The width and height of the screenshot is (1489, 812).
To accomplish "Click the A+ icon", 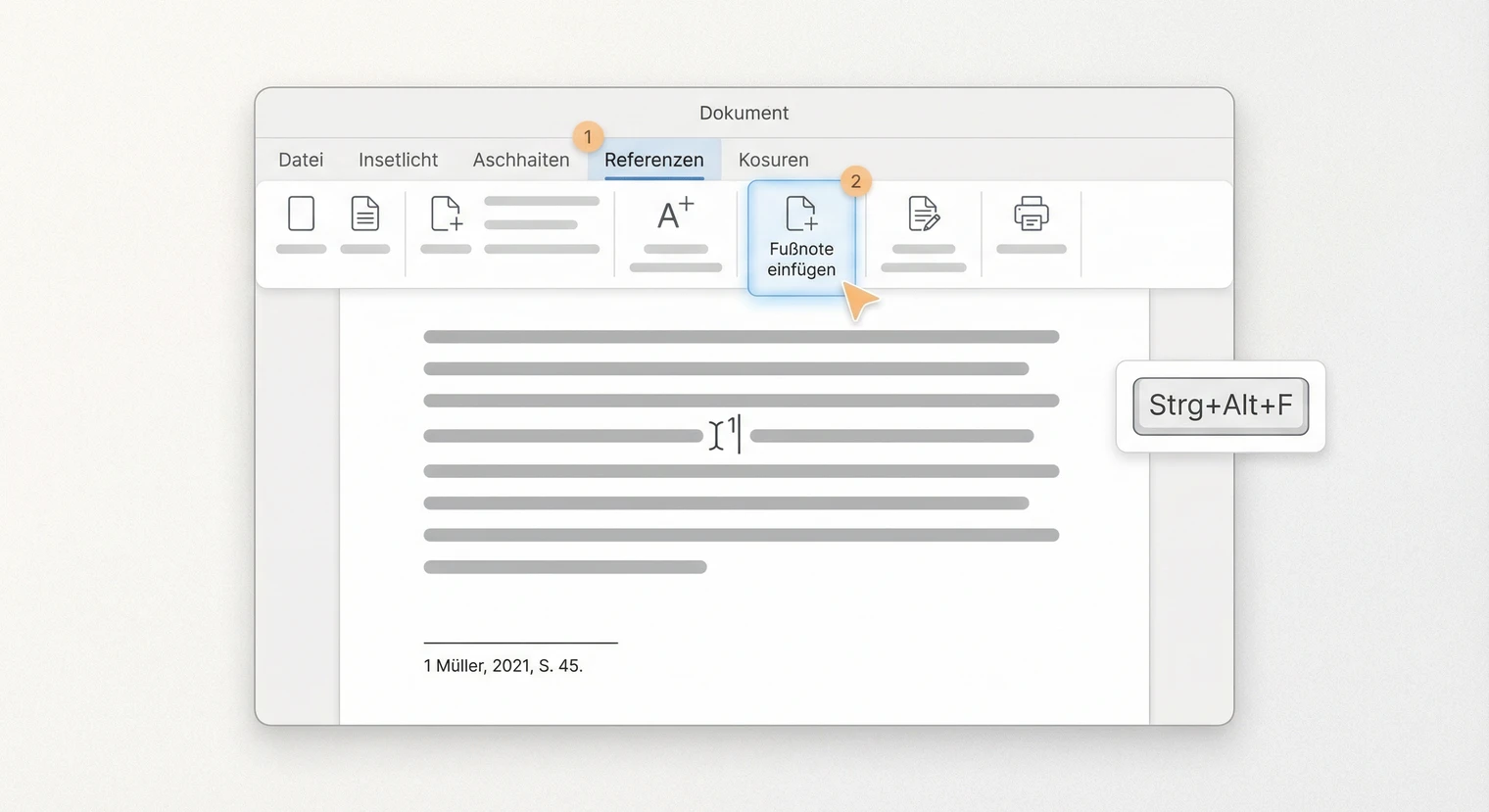I will pyautogui.click(x=675, y=214).
